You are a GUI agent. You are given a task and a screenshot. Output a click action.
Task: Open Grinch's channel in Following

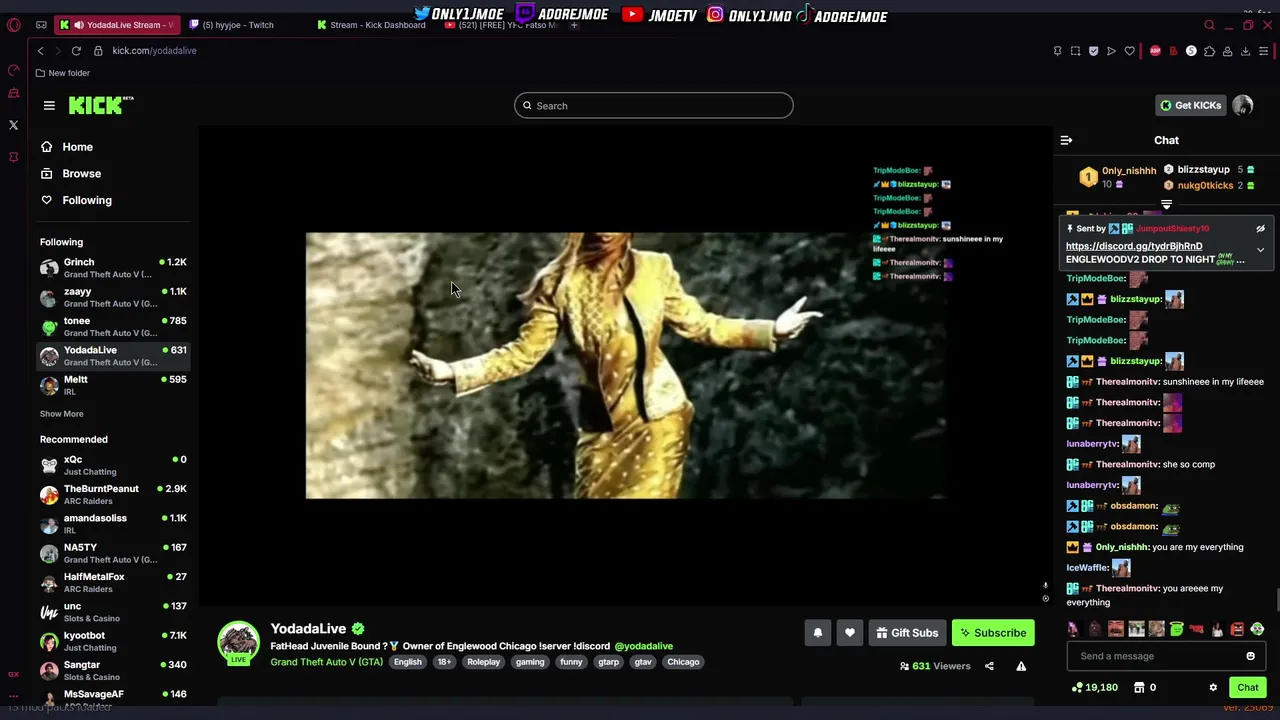[x=113, y=268]
